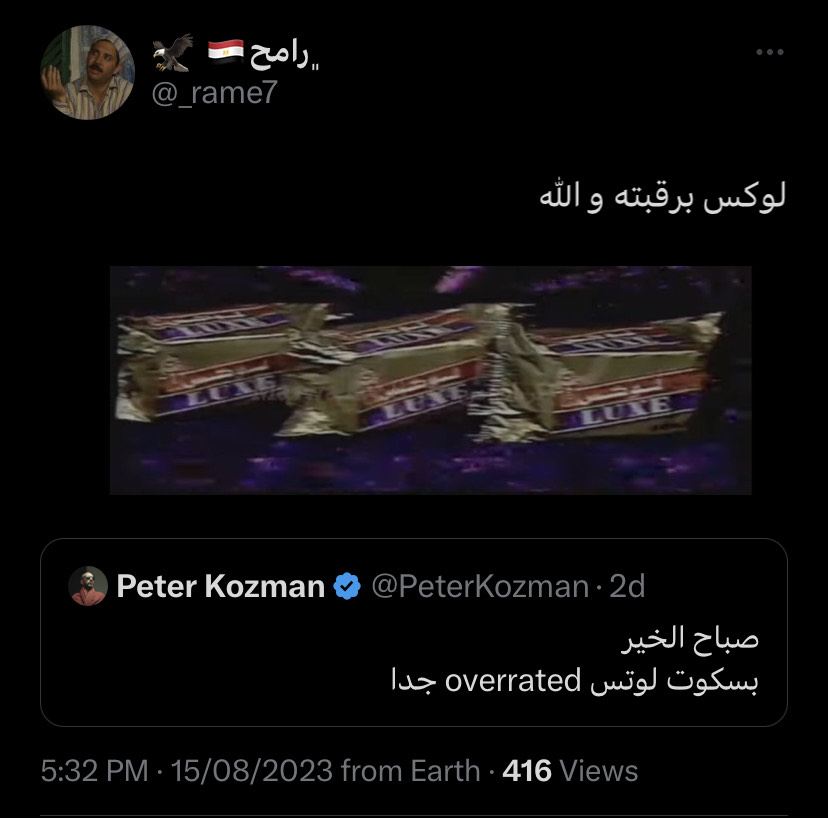Click the Egypt flag emoji
The height and width of the screenshot is (818, 828).
225,51
